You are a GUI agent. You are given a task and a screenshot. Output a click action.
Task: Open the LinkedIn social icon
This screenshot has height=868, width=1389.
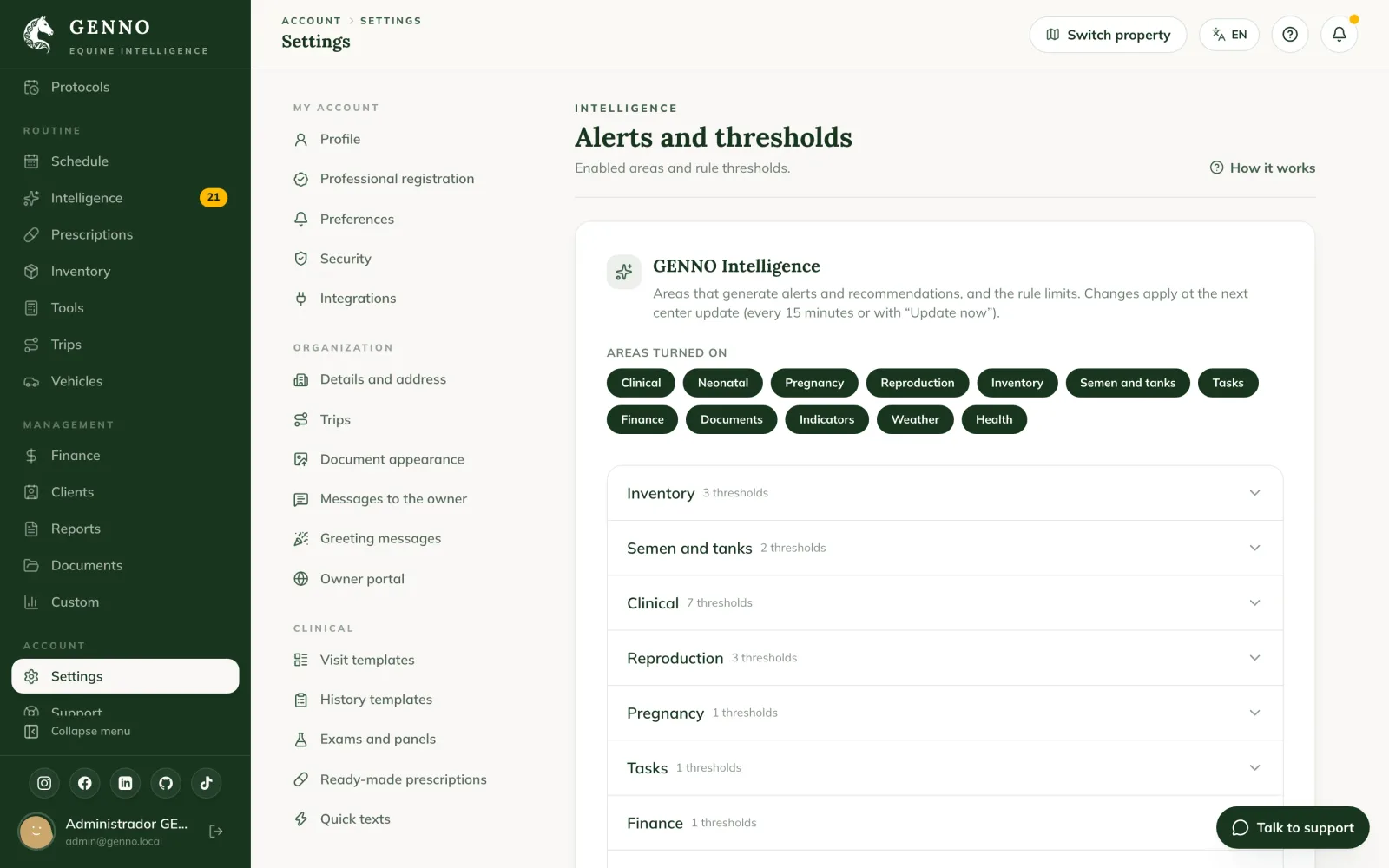click(125, 783)
